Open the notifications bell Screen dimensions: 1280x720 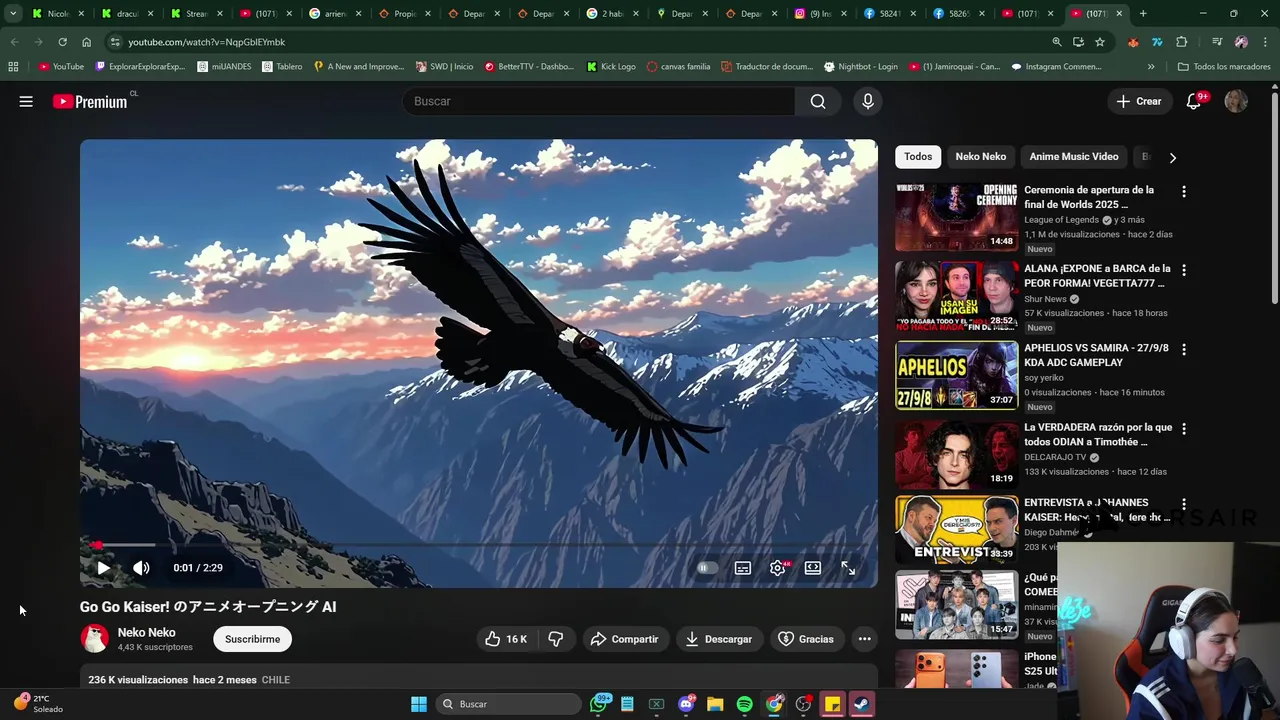click(1194, 101)
